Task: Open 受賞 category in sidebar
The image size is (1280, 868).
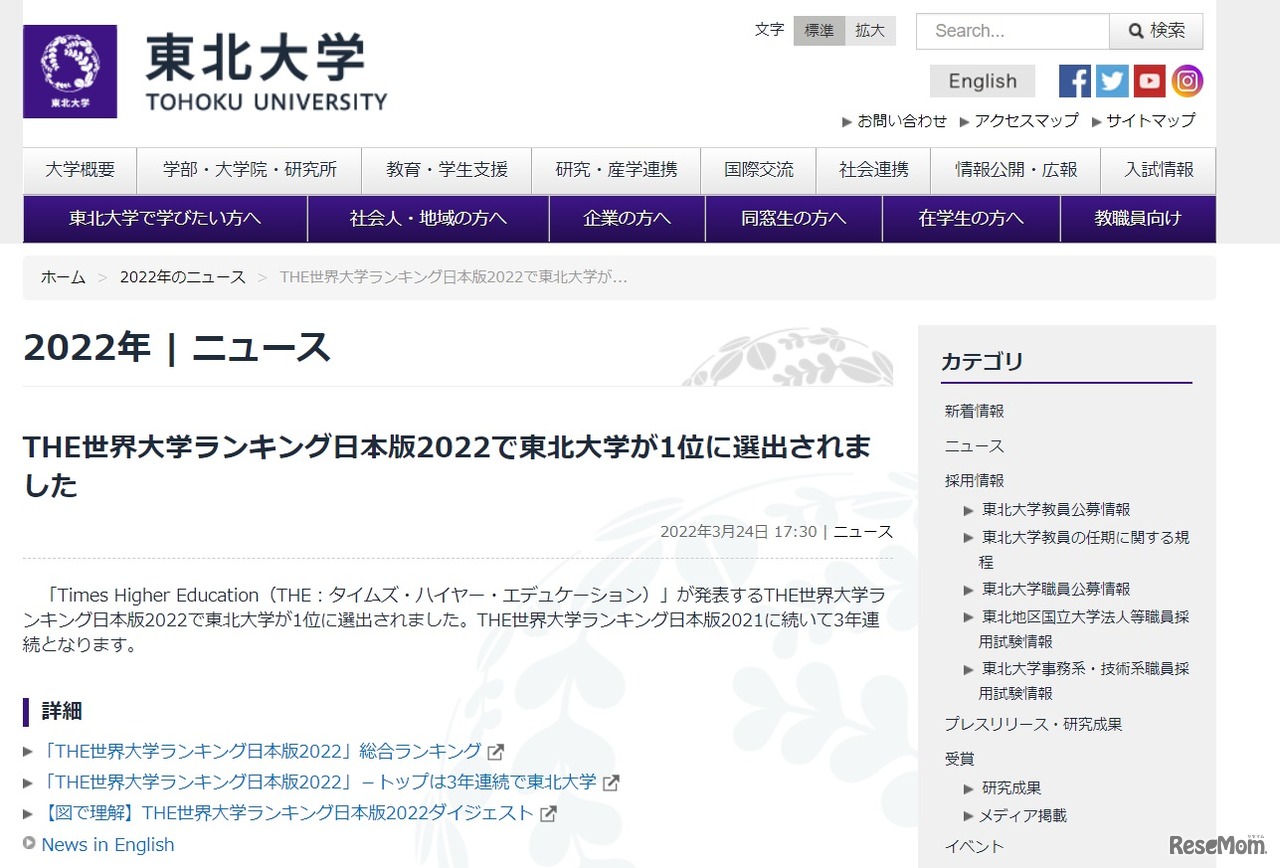Action: [959, 759]
